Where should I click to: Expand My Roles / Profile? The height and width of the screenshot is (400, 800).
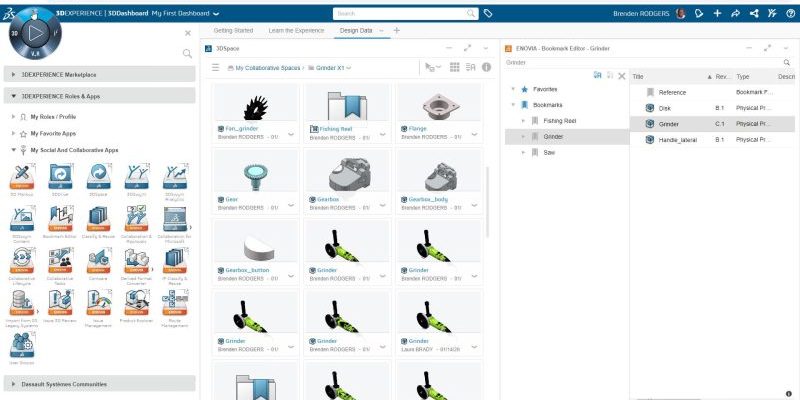click(x=13, y=117)
